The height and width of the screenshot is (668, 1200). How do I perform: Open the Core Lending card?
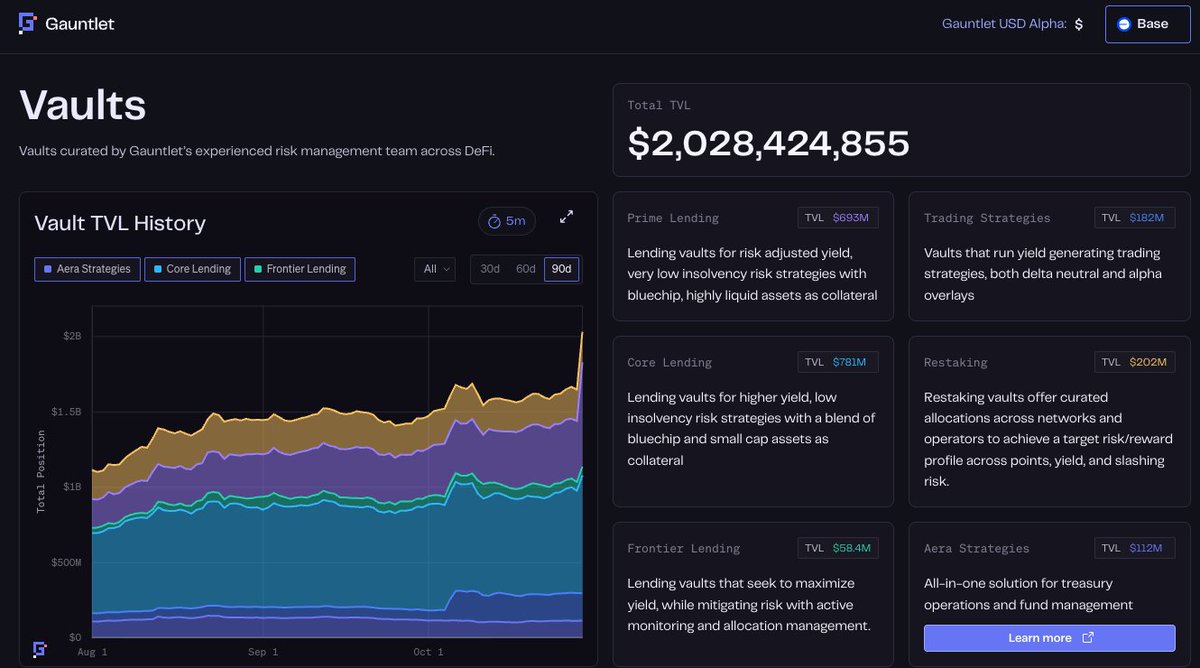click(x=753, y=421)
